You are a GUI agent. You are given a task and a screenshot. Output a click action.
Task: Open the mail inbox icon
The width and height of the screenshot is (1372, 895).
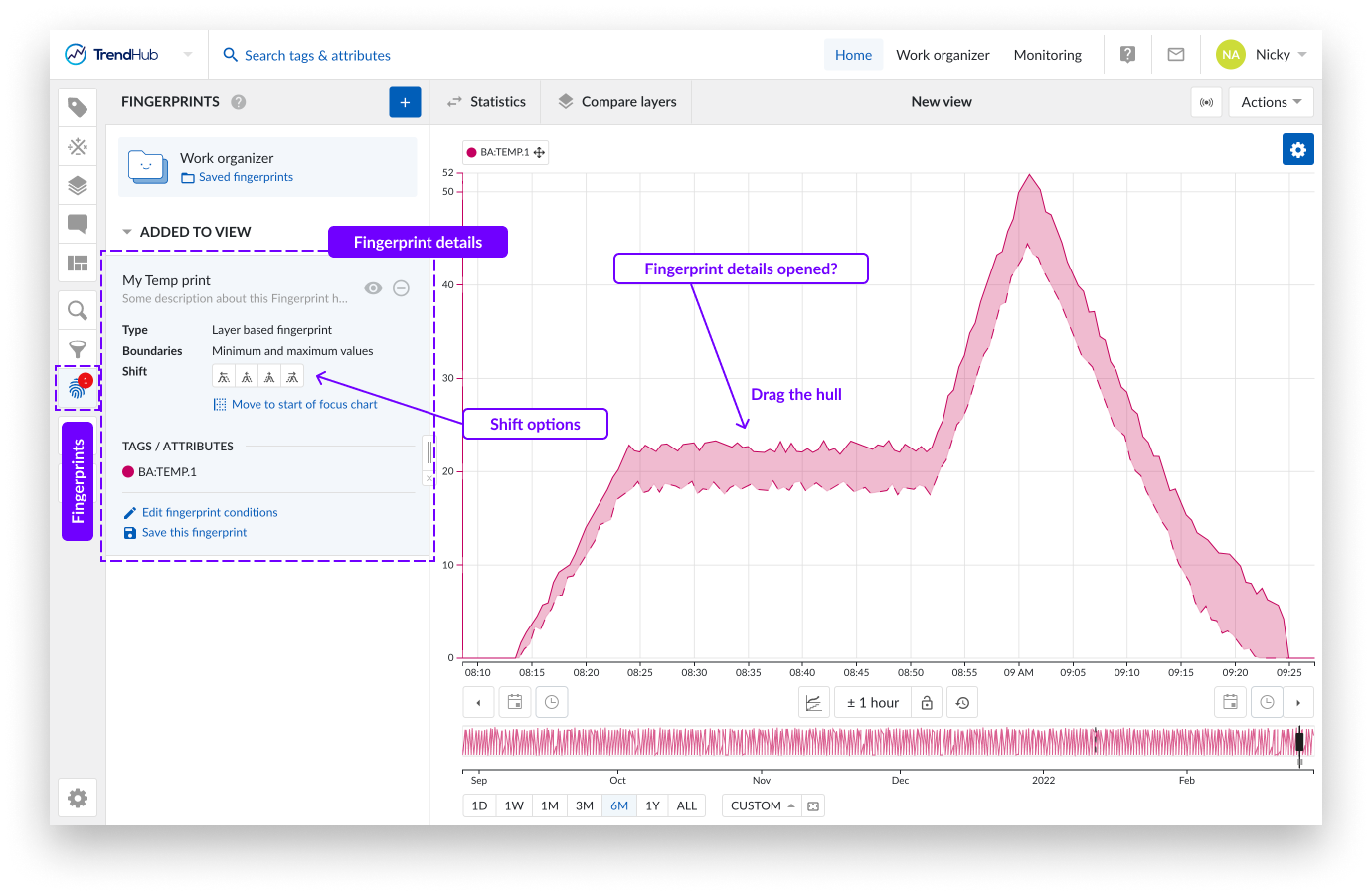point(1175,55)
